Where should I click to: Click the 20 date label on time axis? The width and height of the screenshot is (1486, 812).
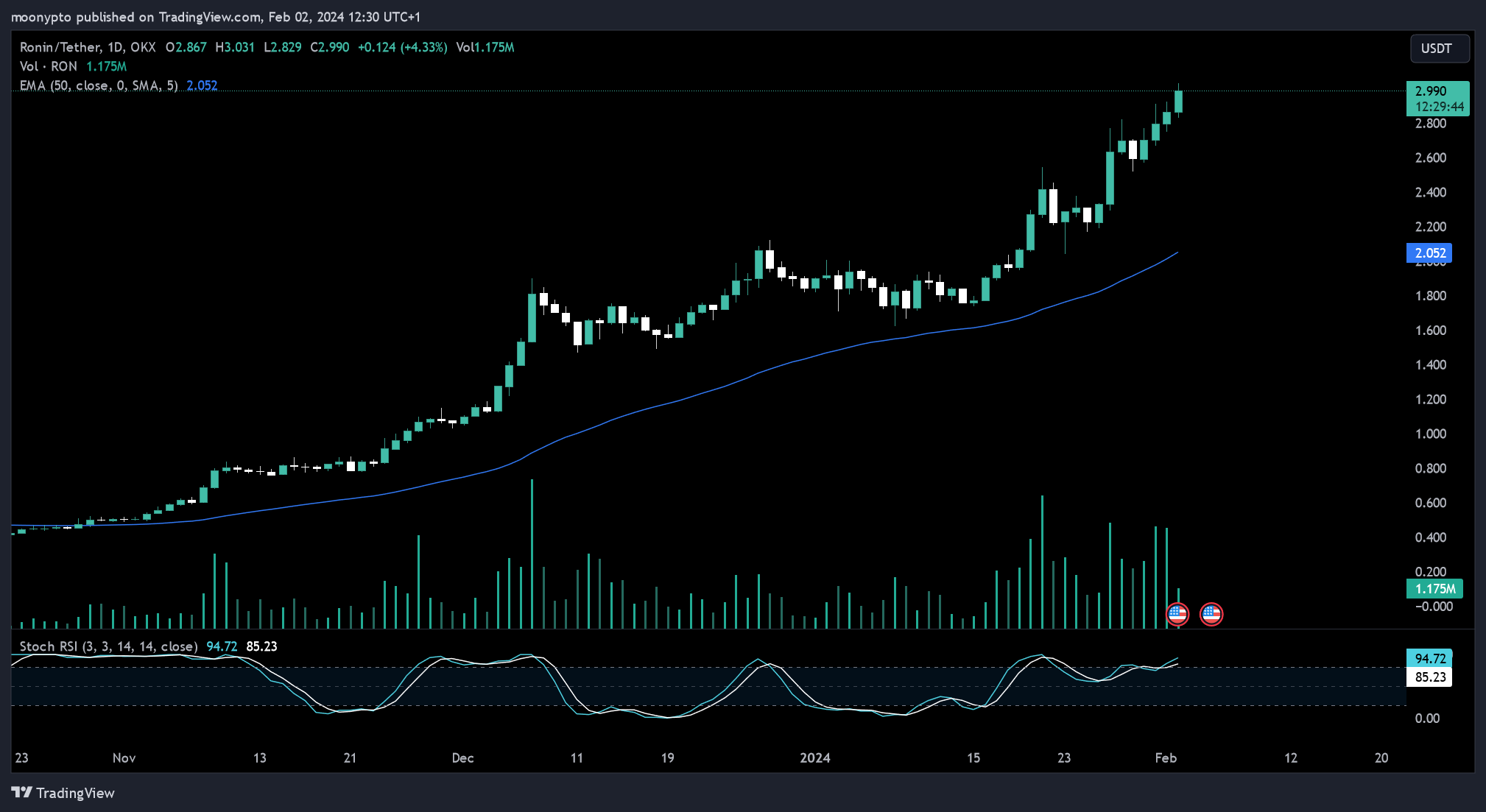click(x=1381, y=758)
